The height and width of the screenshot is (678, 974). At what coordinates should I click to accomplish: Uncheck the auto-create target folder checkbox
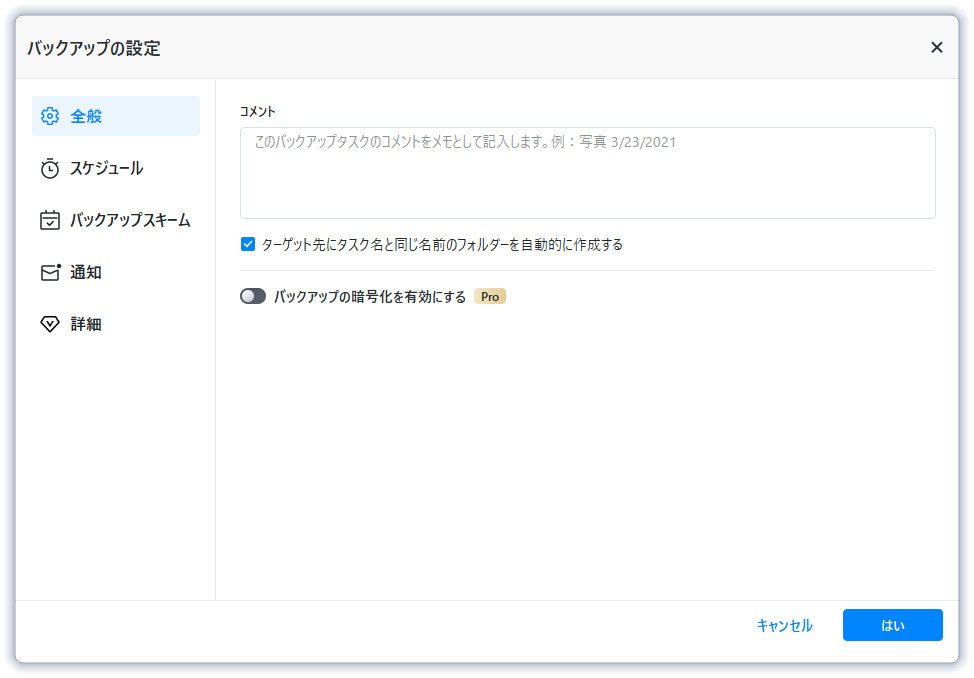coord(248,244)
